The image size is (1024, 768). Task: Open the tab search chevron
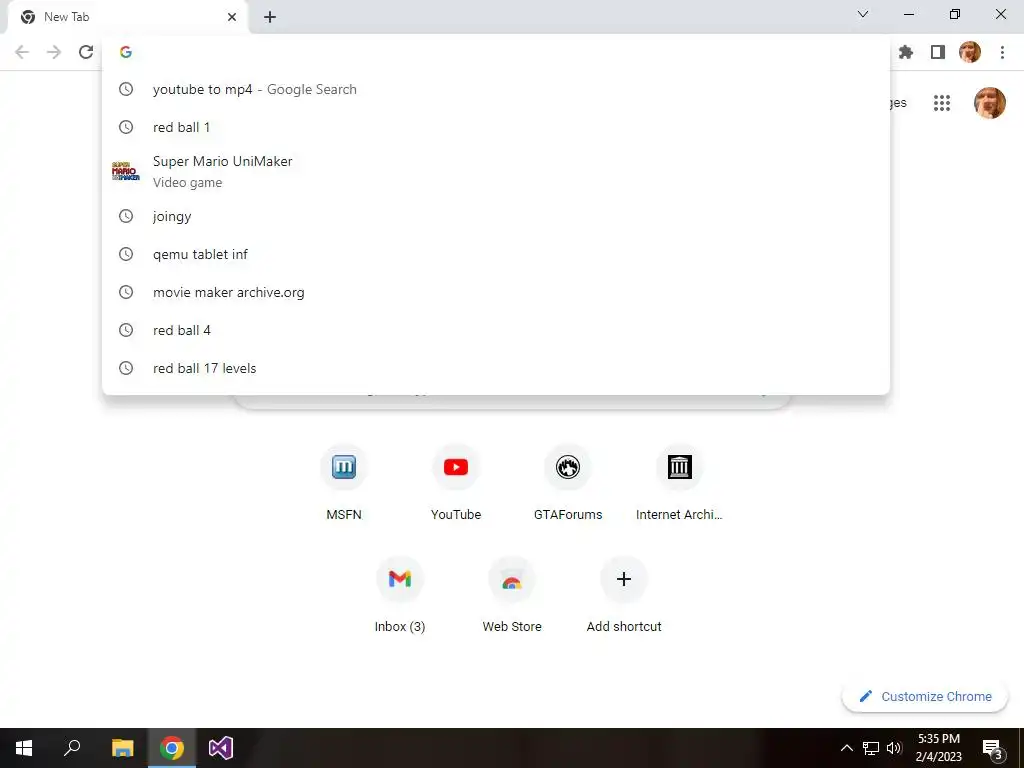coord(863,14)
